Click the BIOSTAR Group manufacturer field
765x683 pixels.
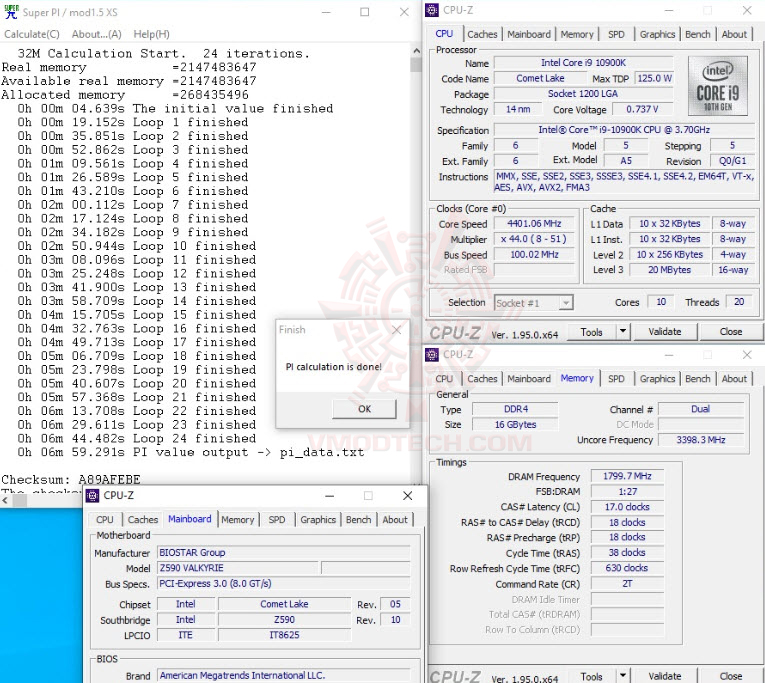(x=283, y=553)
